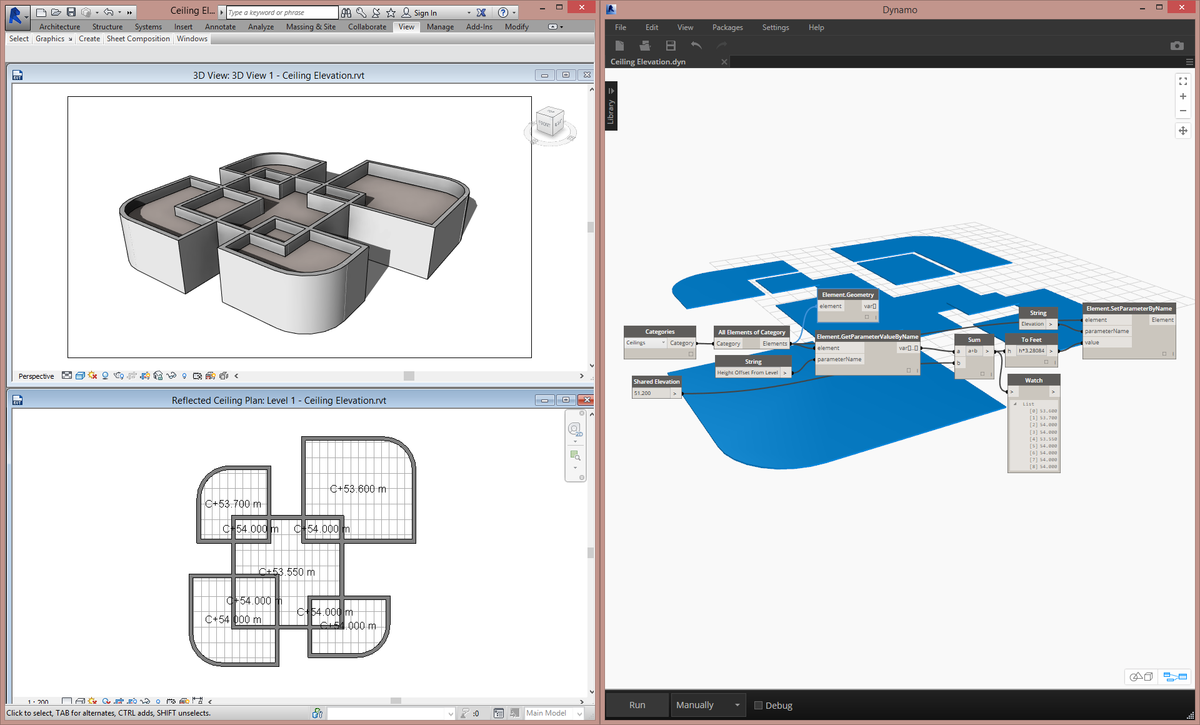Open the Manually run mode dropdown
Viewport: 1200px width, 725px height.
pos(709,705)
